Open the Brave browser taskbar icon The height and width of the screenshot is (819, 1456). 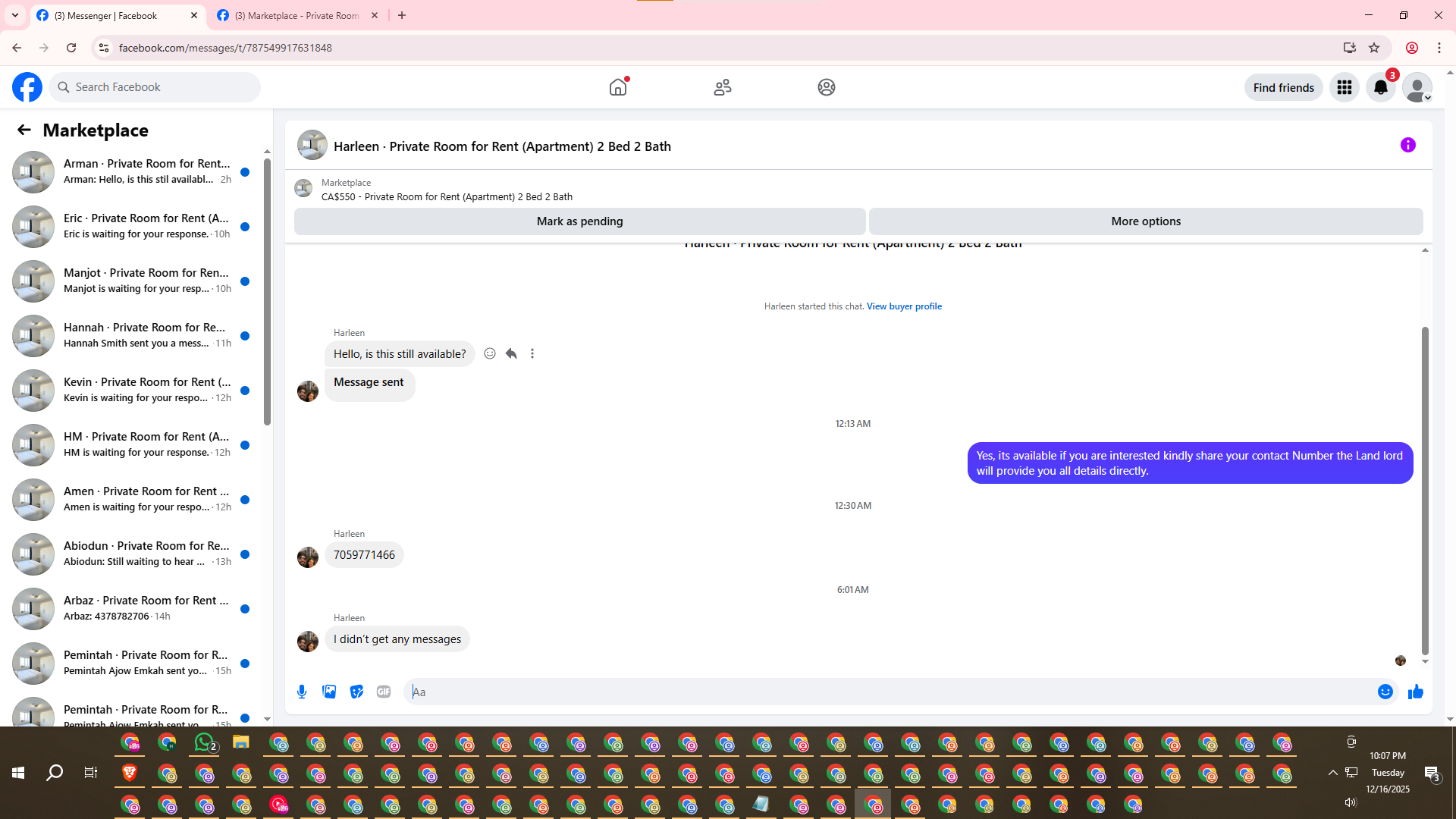pyautogui.click(x=130, y=773)
